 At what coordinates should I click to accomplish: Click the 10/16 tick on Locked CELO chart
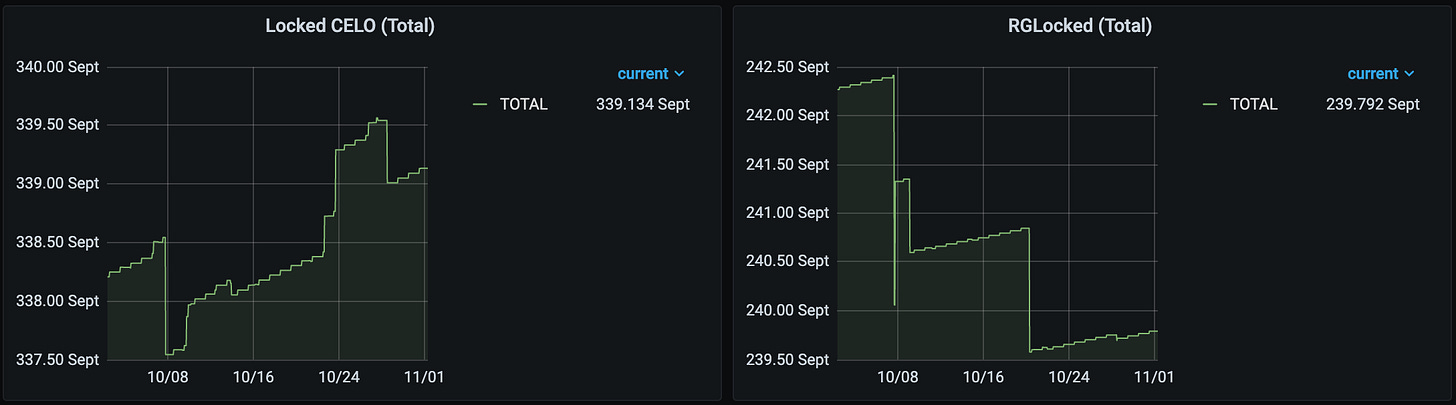253,377
